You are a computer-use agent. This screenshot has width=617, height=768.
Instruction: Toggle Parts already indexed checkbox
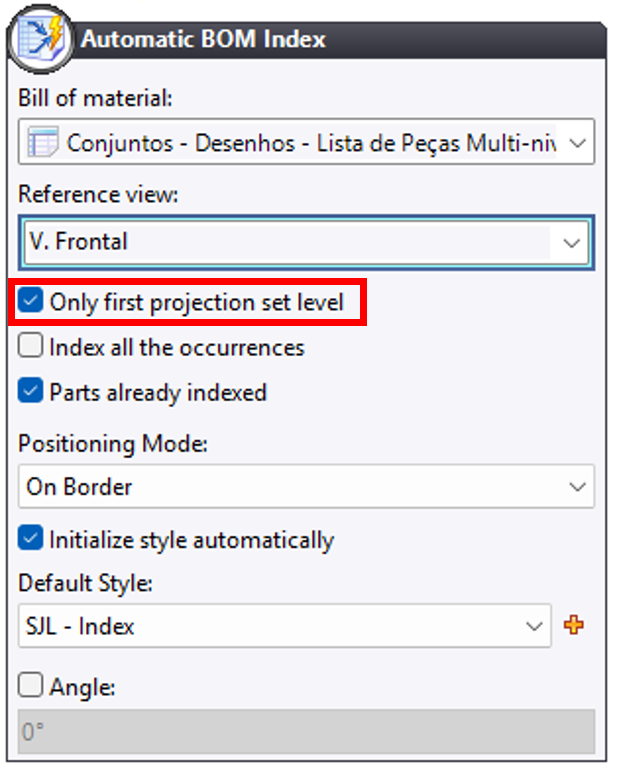pos(30,391)
